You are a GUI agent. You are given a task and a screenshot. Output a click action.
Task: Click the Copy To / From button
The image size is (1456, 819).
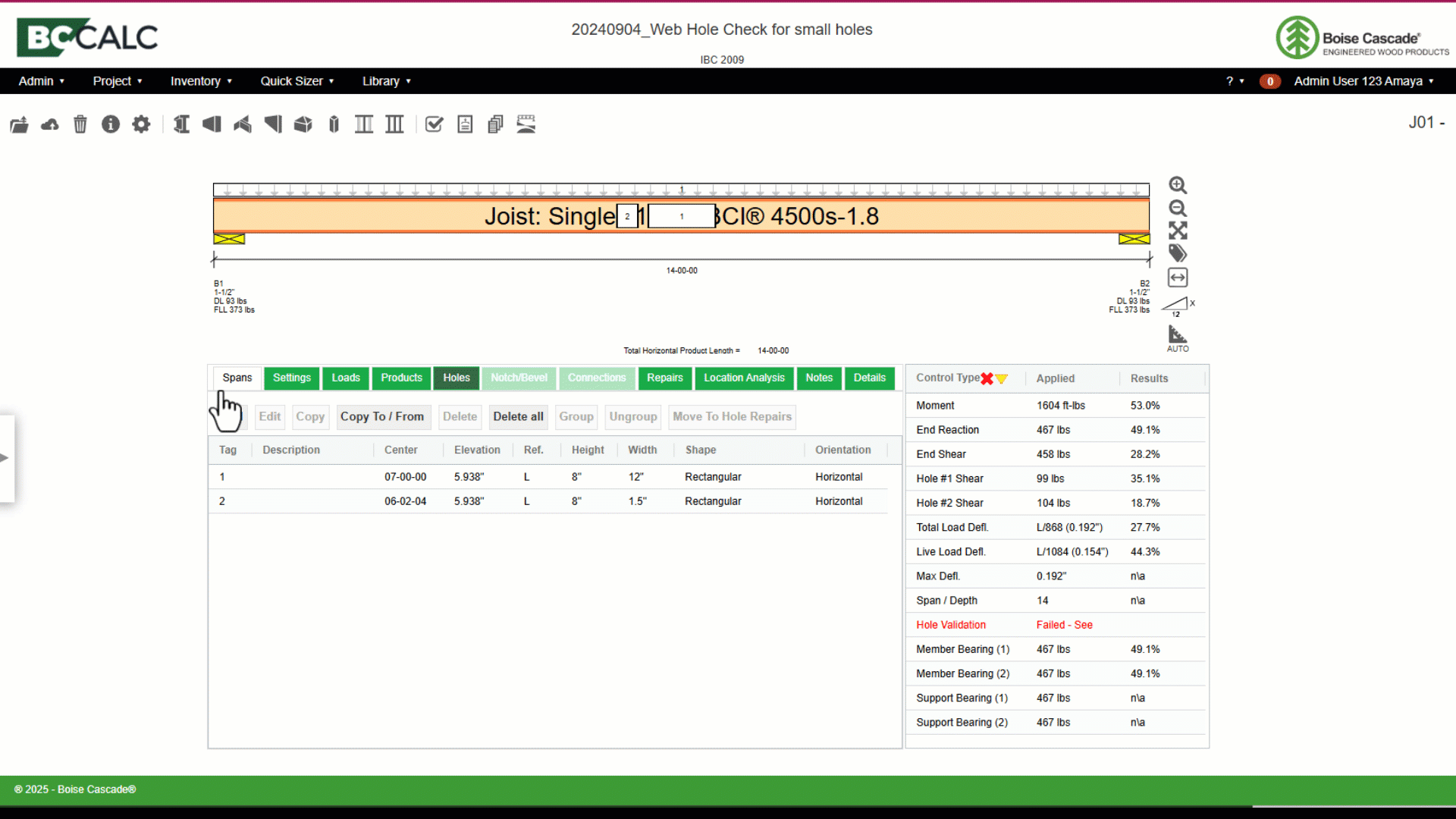[382, 416]
